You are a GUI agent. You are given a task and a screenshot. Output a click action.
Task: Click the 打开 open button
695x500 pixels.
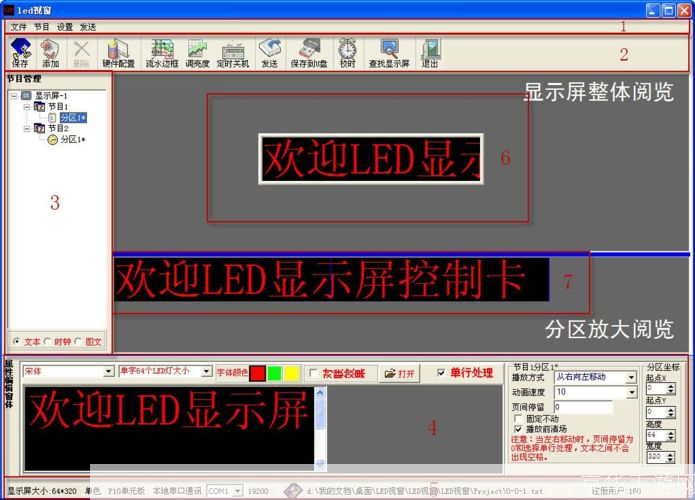point(399,373)
